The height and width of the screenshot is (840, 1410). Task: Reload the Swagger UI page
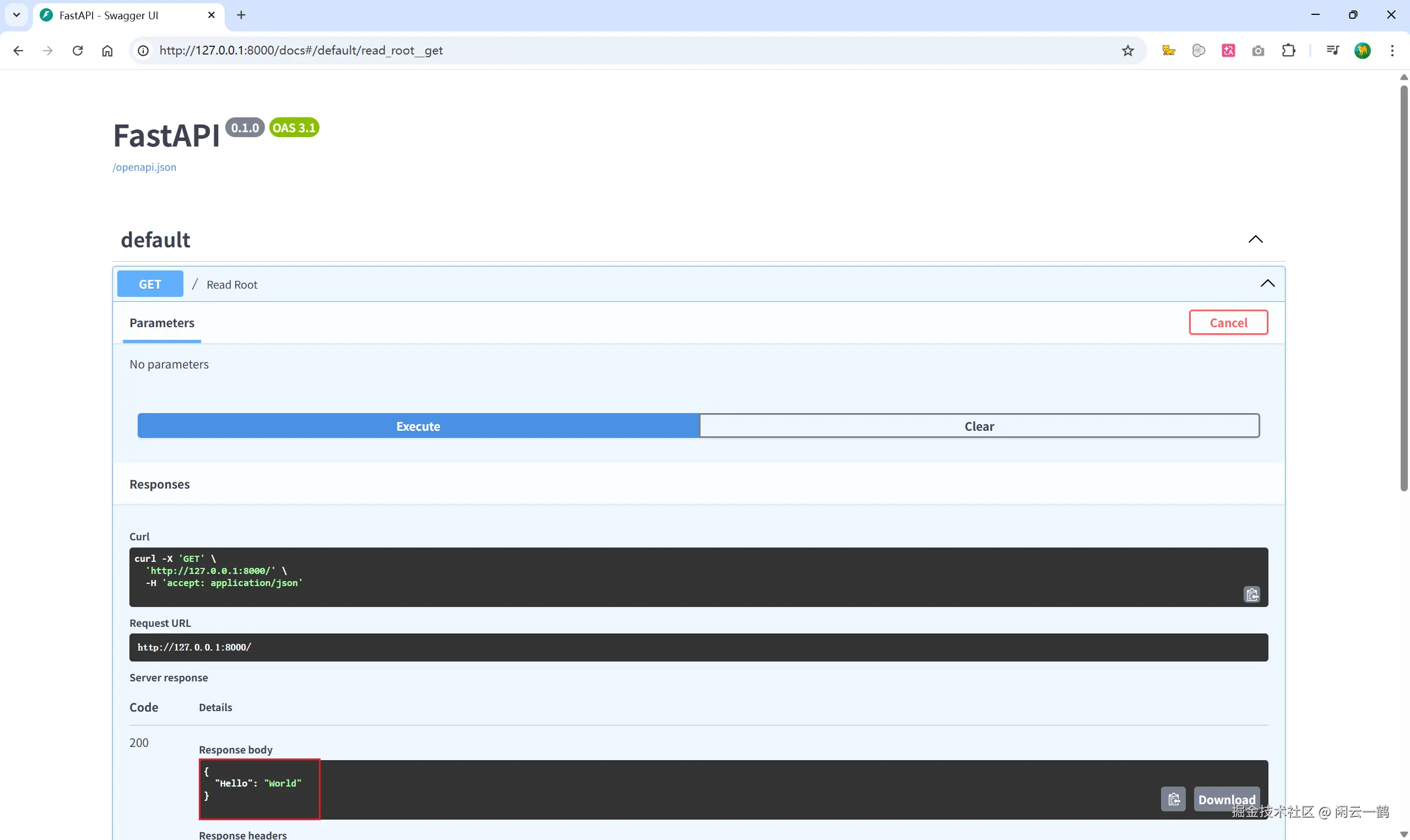78,50
